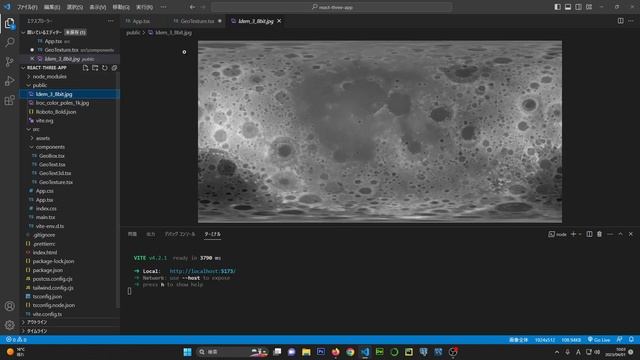Open the File menu

27,7
